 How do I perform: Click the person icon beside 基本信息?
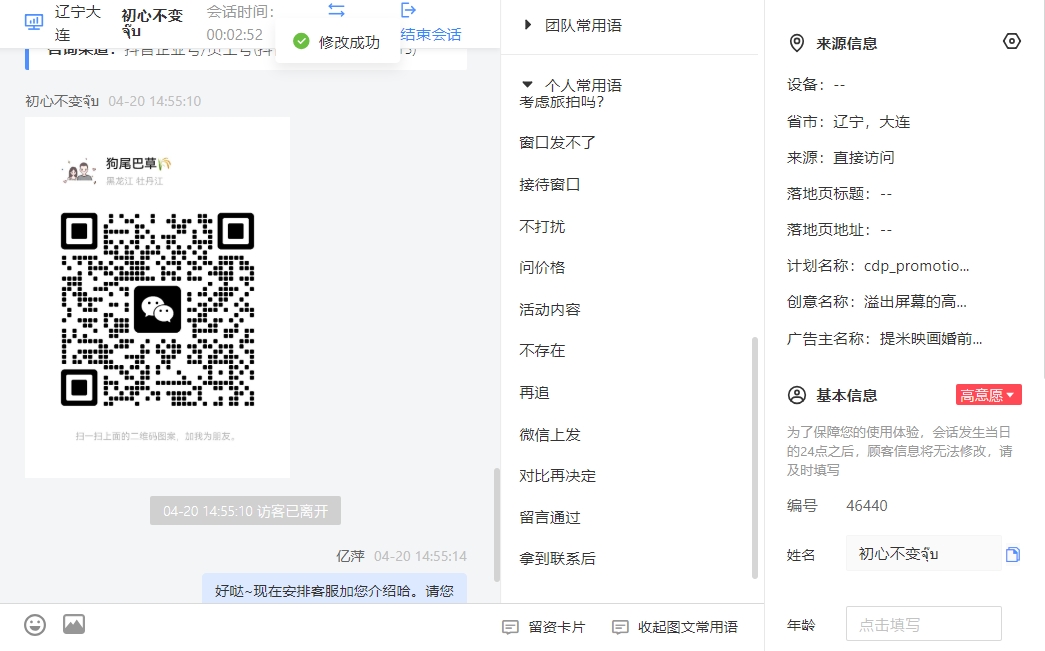(796, 395)
